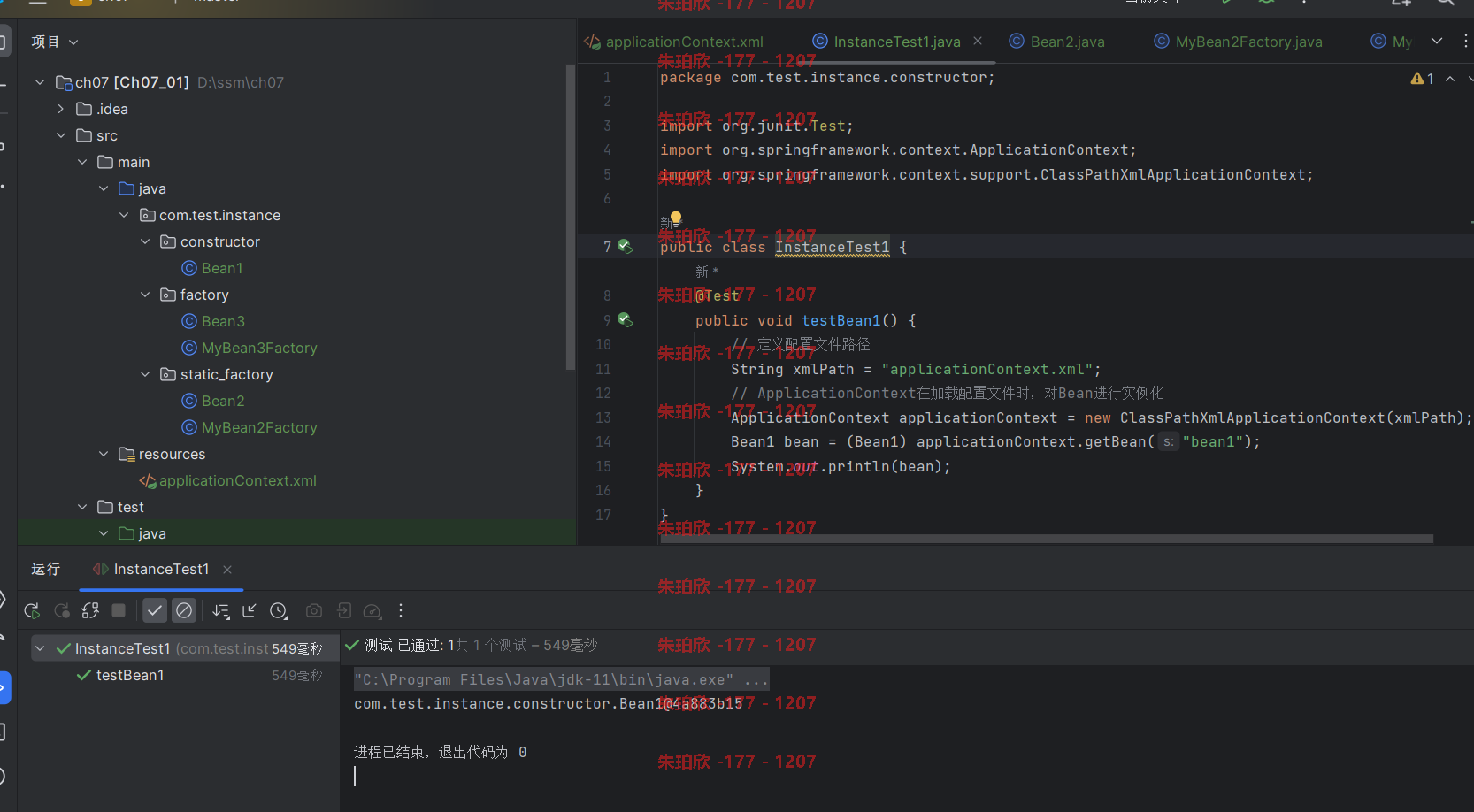Viewport: 1474px width, 812px height.
Task: Toggle auto-test rerun icon in Run toolbar
Action: point(90,610)
